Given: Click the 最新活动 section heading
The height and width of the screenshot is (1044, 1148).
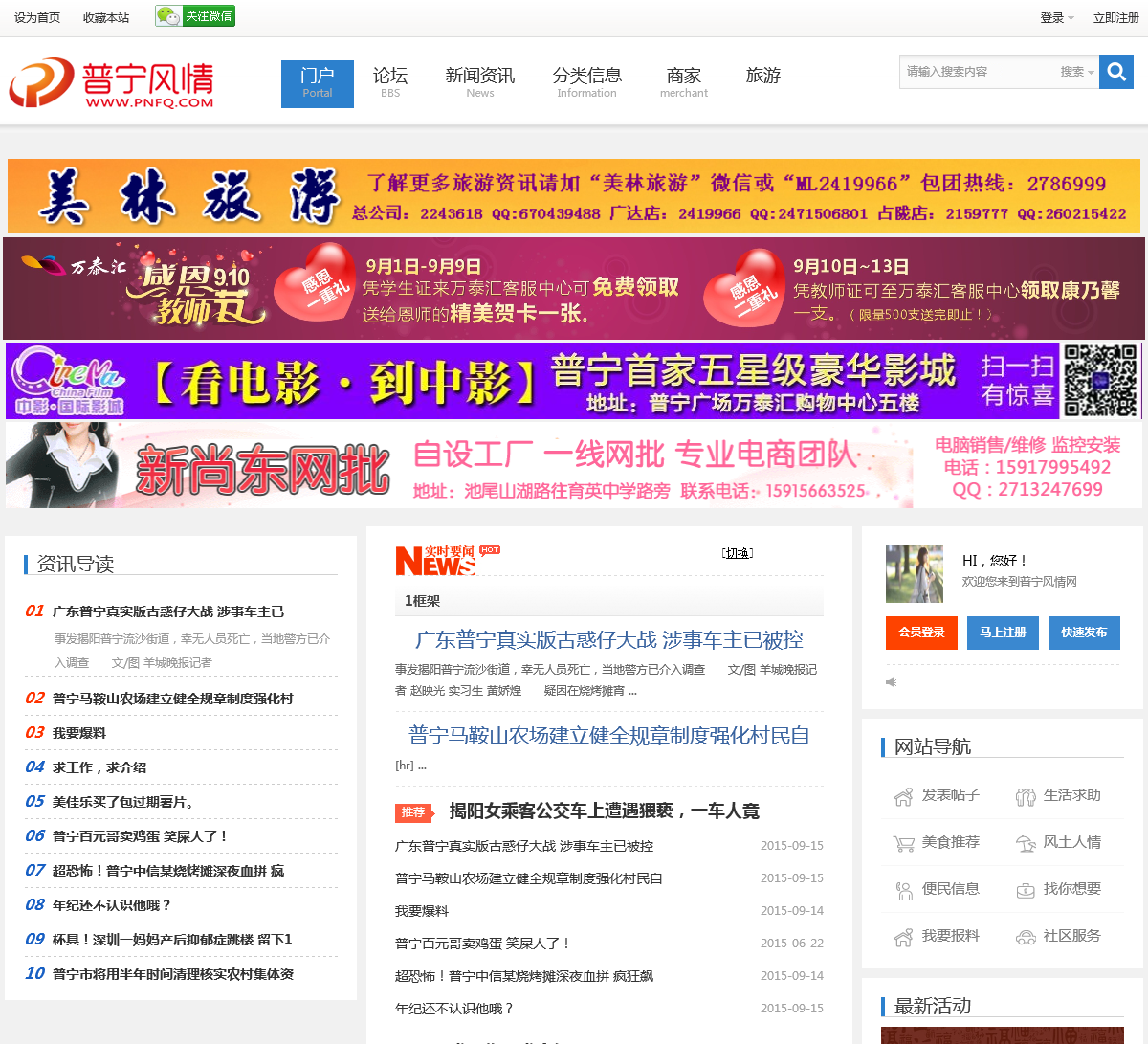Looking at the screenshot, I should tap(933, 1007).
